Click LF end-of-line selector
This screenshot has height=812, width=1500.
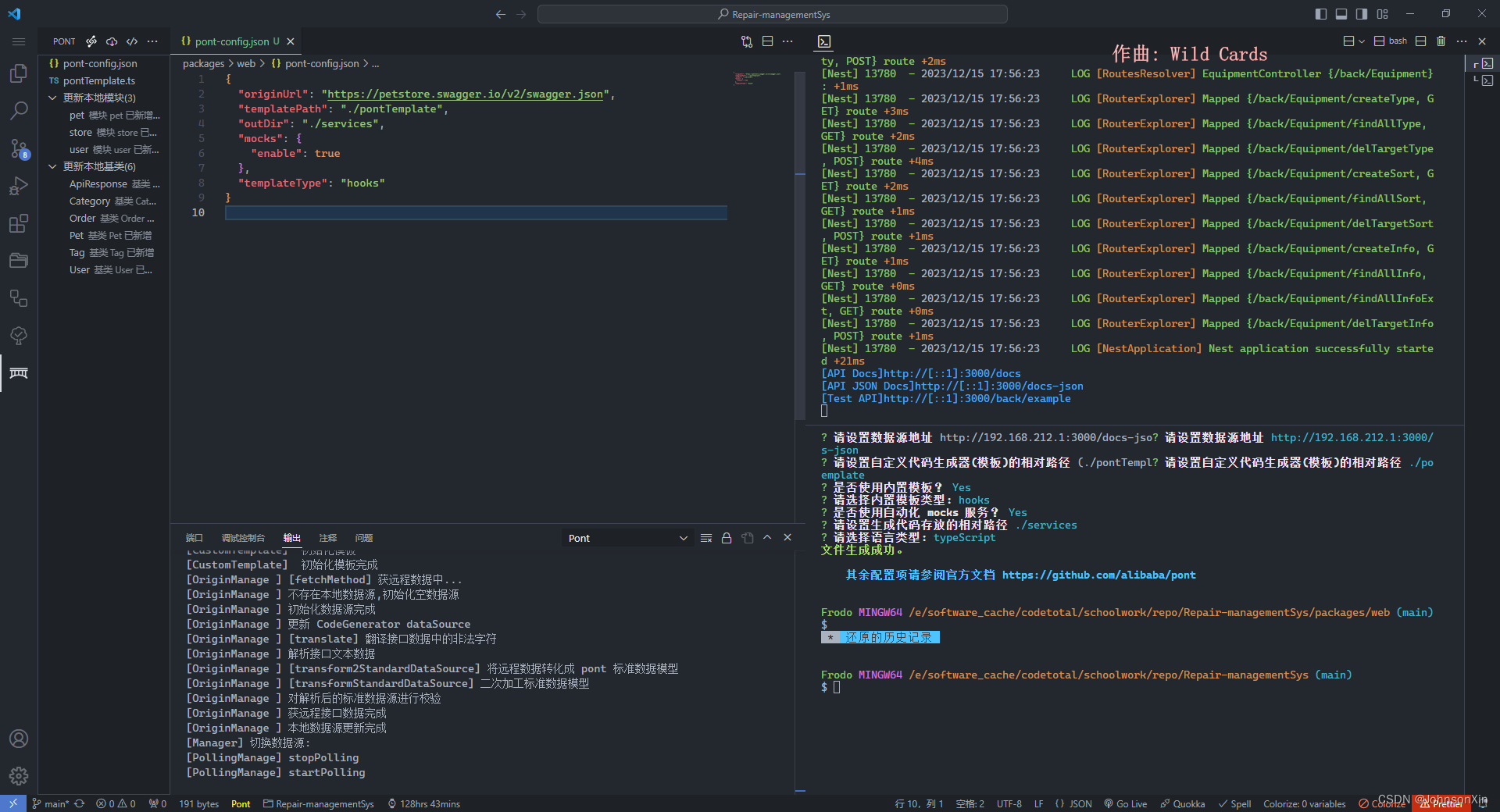pos(1038,803)
